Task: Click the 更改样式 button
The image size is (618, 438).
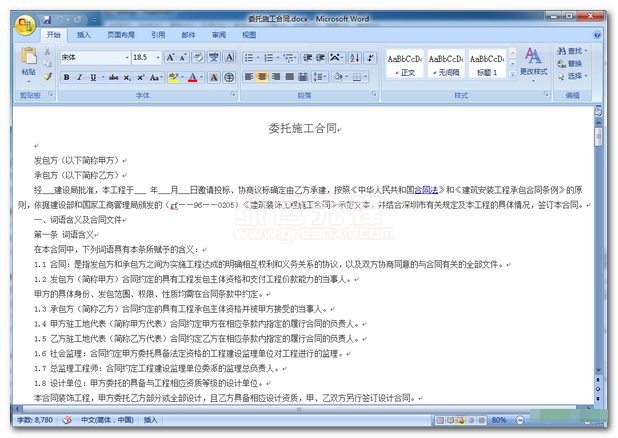Action: coord(533,62)
